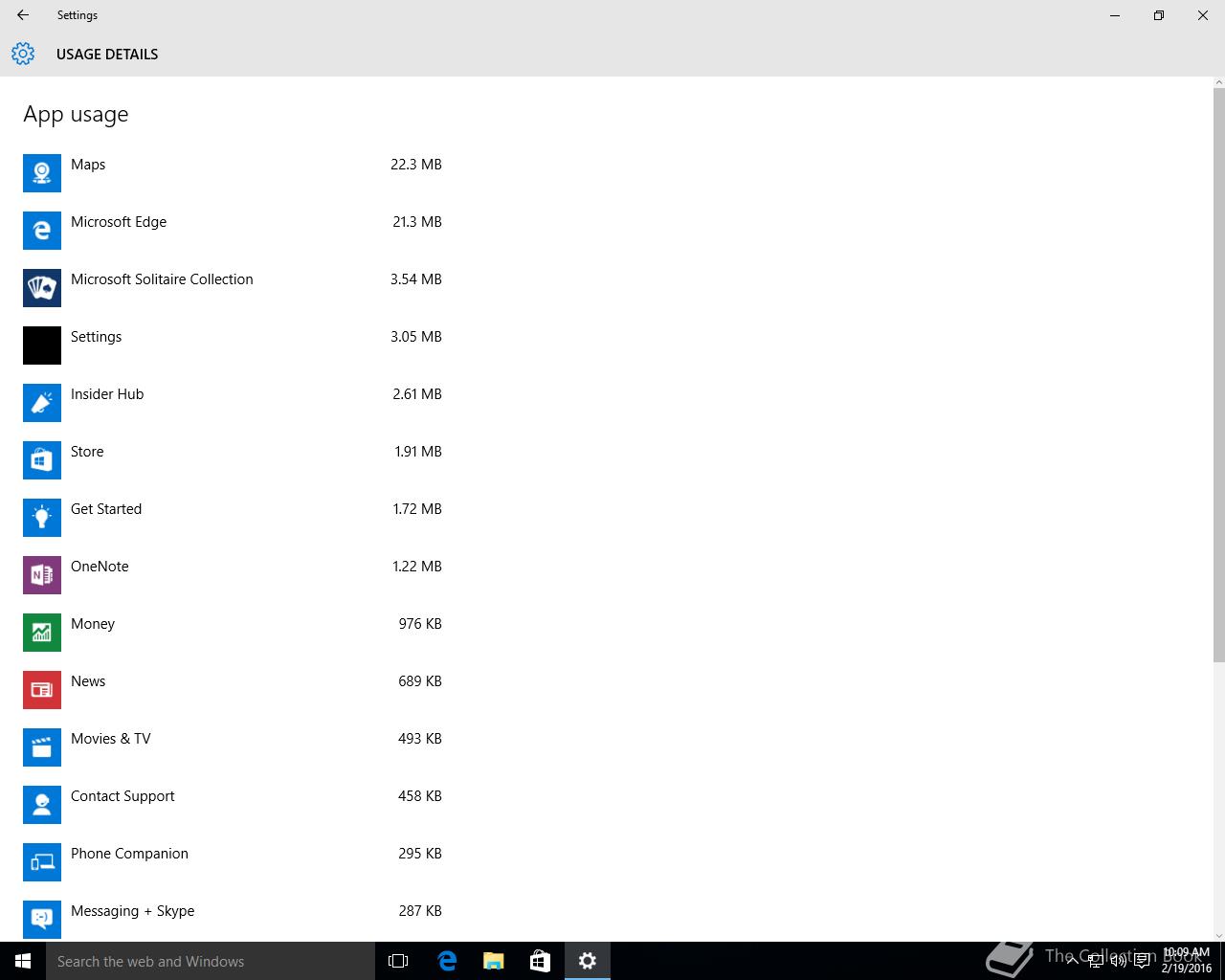Click the Store label in app list
This screenshot has height=980, width=1225.
point(87,452)
